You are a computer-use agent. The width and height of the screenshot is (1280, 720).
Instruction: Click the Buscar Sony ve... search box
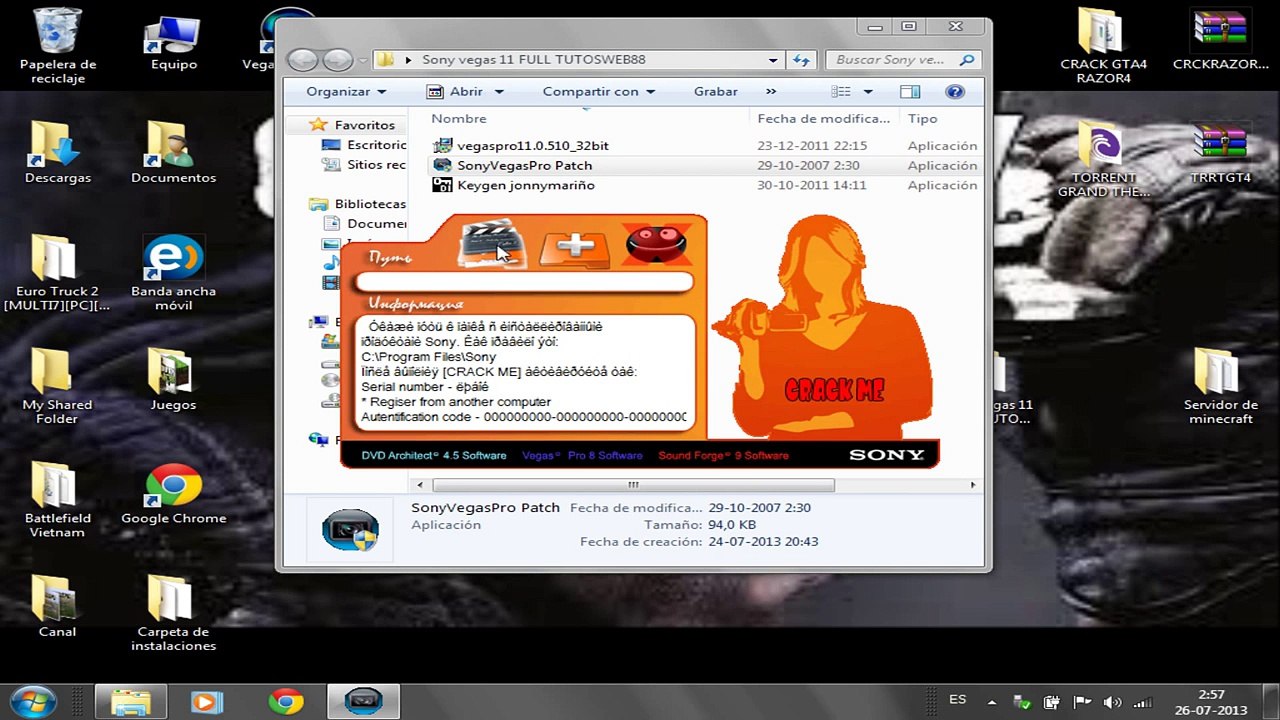pyautogui.click(x=902, y=60)
